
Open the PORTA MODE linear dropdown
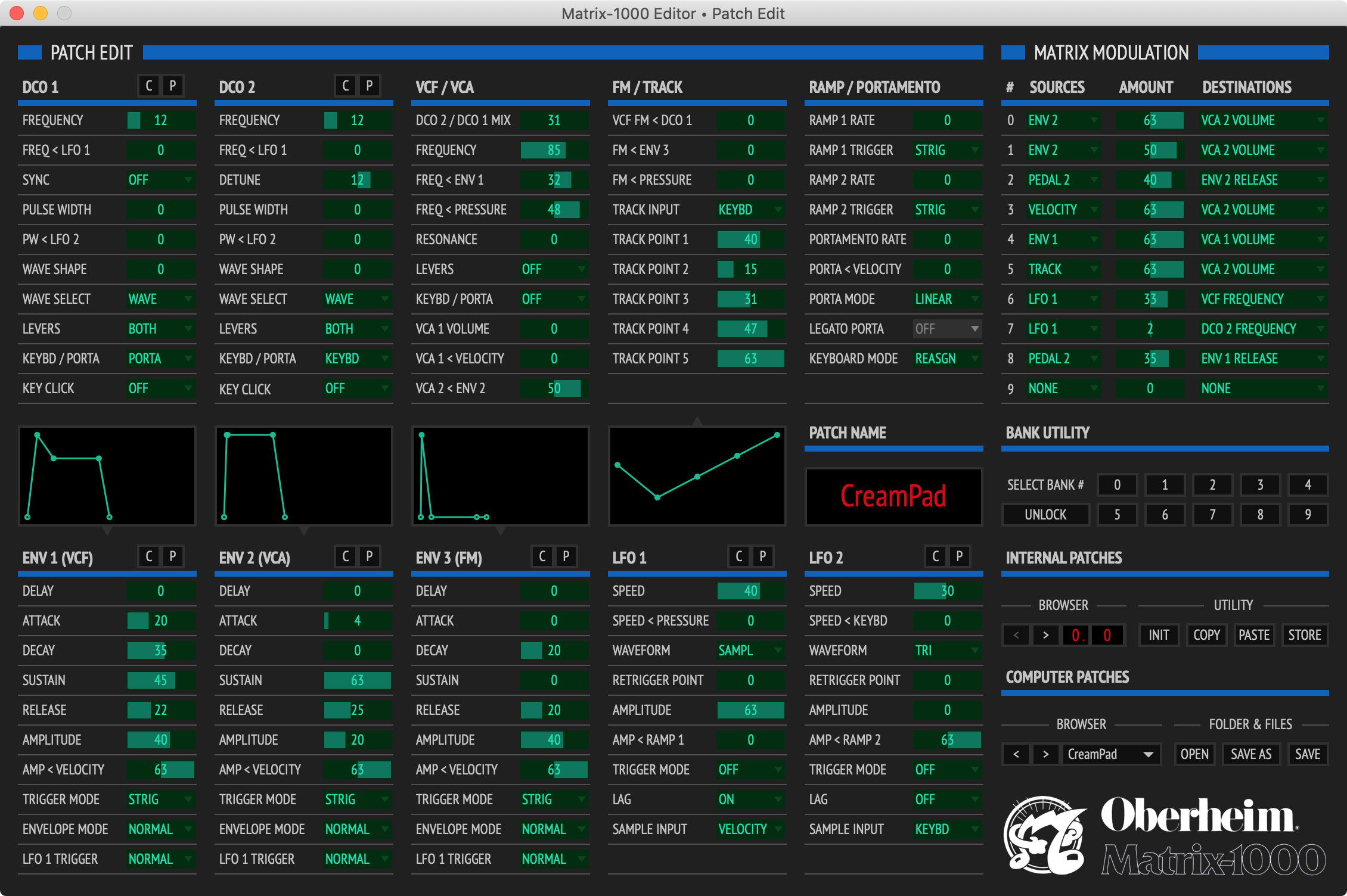[947, 299]
